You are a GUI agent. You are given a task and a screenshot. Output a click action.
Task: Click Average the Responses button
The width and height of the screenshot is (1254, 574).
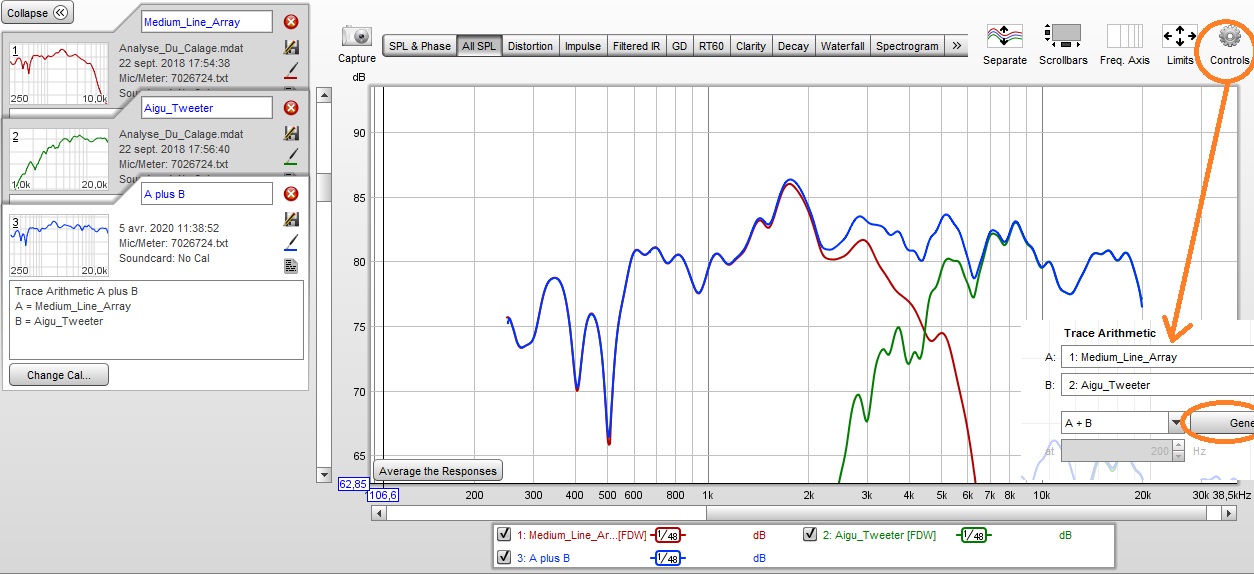pos(438,471)
